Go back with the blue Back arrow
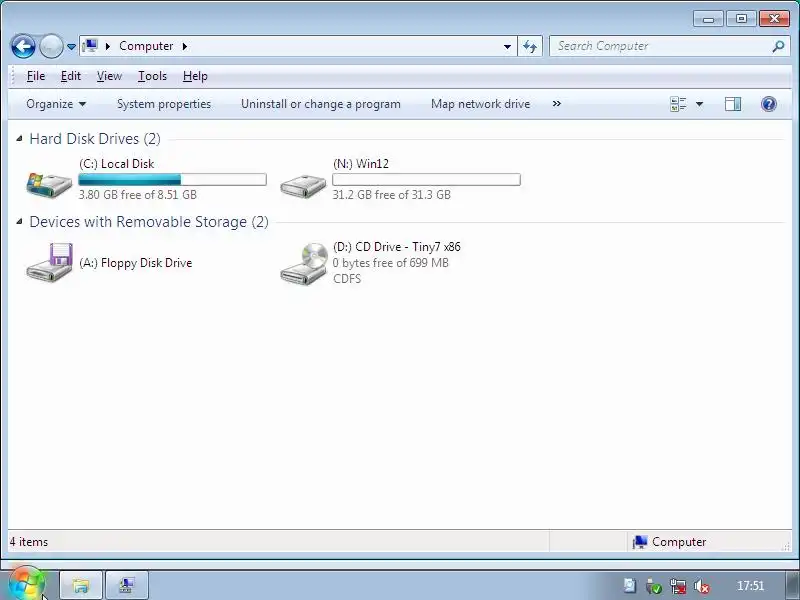The image size is (800, 600). coord(23,46)
